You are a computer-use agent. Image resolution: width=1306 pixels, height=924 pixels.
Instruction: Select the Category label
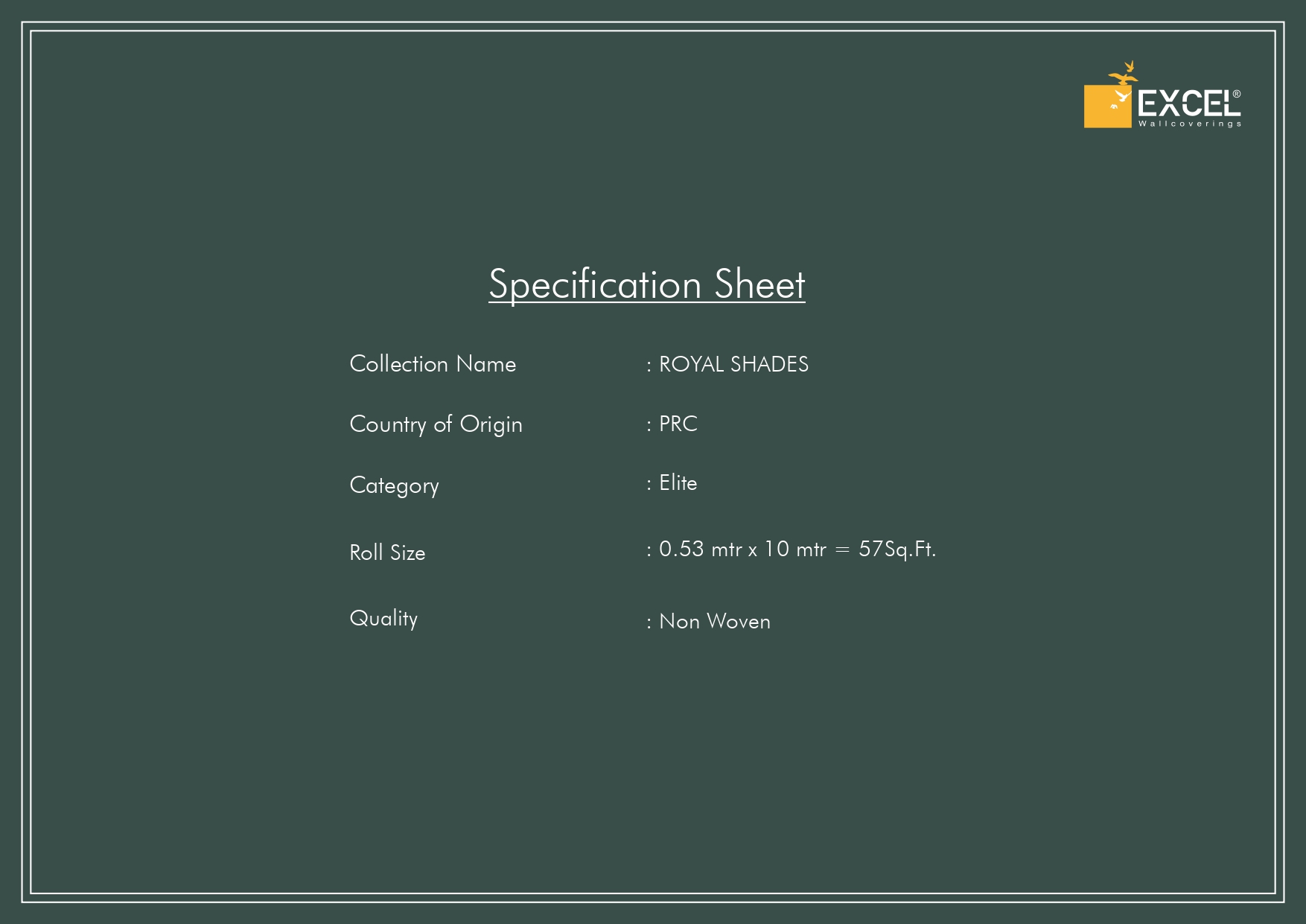click(x=394, y=485)
